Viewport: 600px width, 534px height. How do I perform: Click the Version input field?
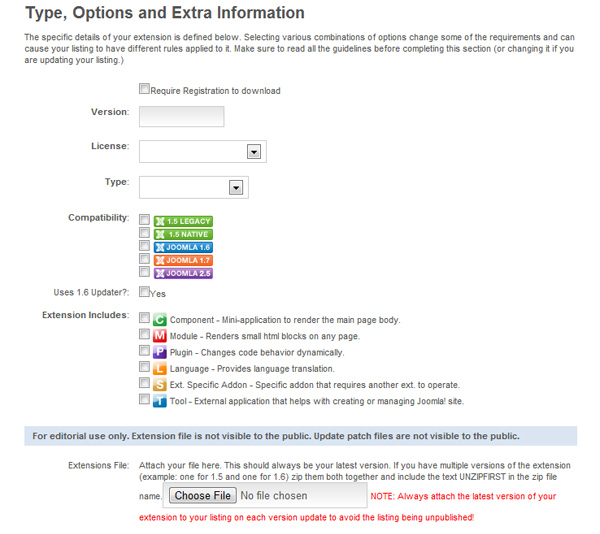tap(181, 116)
